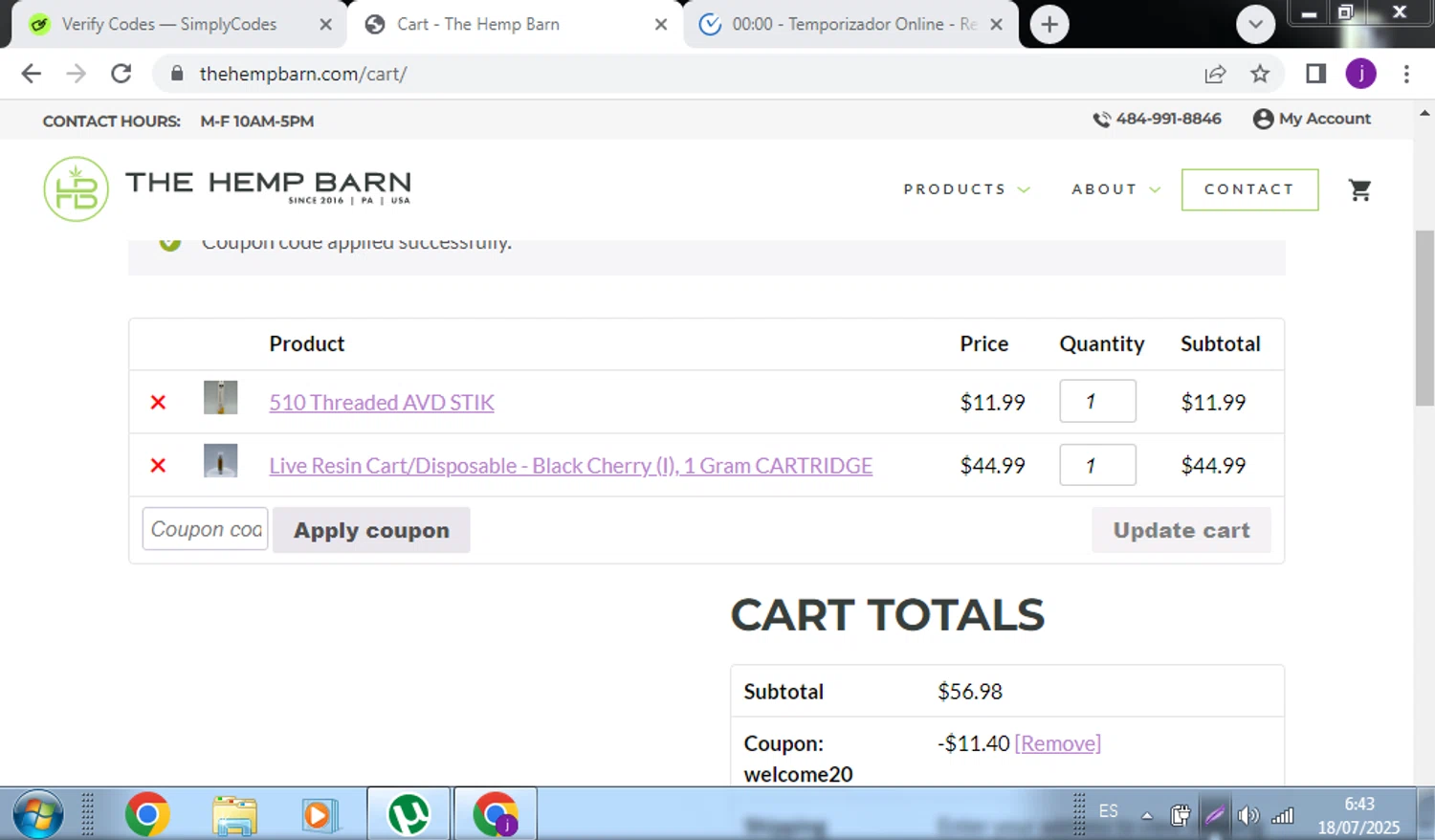Open the Windows Start button
1435x840 pixels.
pyautogui.click(x=38, y=814)
